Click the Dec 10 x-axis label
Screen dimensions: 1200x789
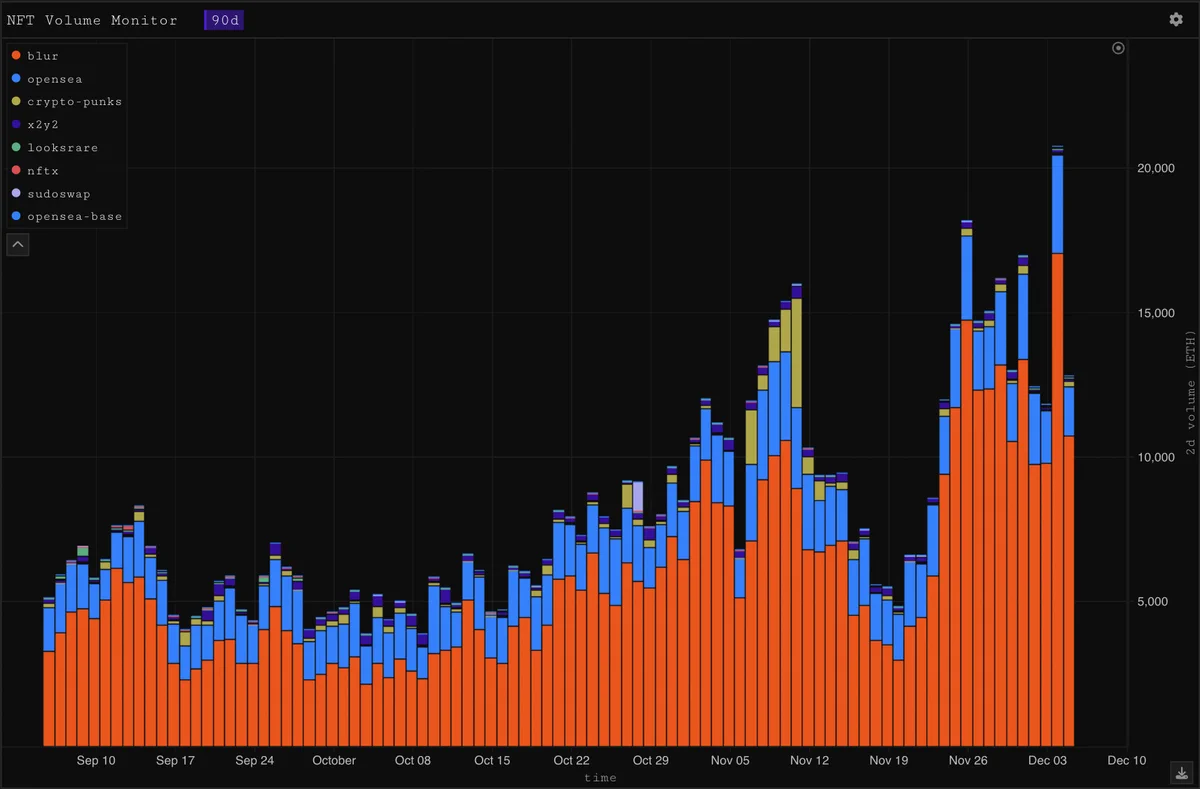pyautogui.click(x=1126, y=761)
